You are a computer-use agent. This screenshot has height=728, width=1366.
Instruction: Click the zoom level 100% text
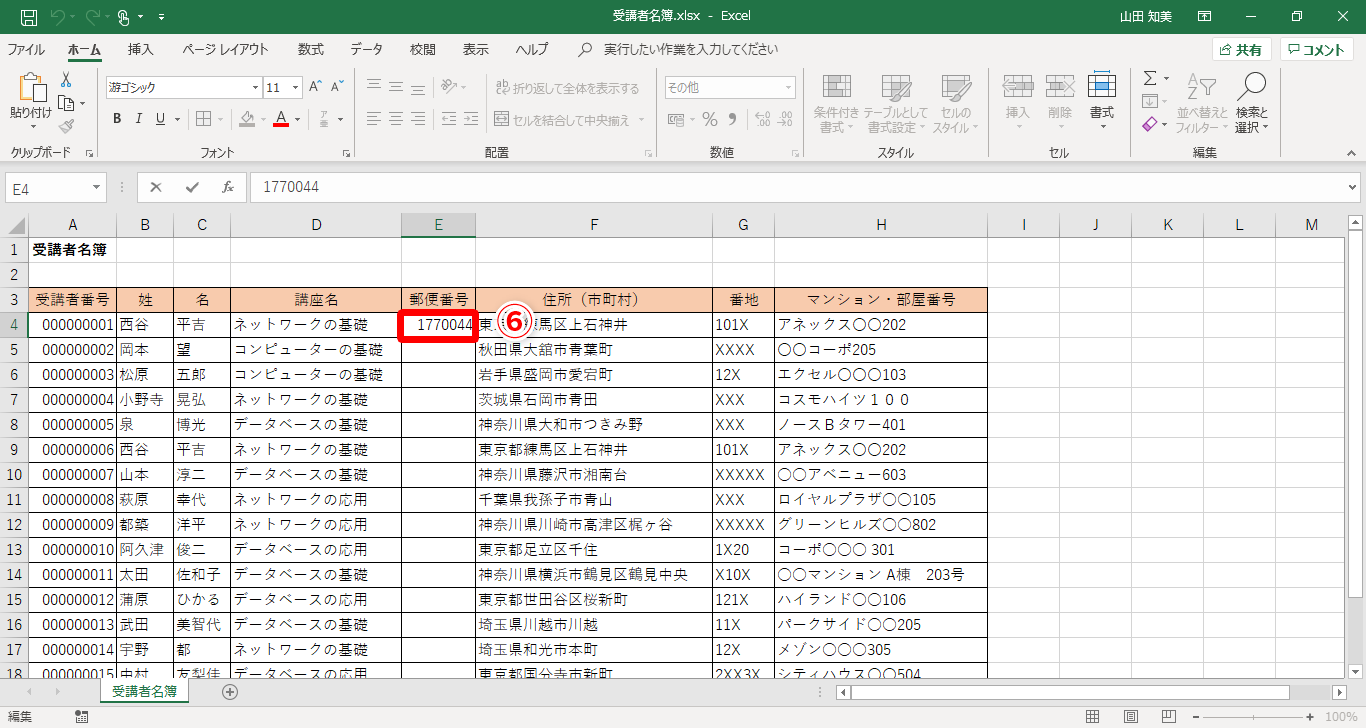1340,717
